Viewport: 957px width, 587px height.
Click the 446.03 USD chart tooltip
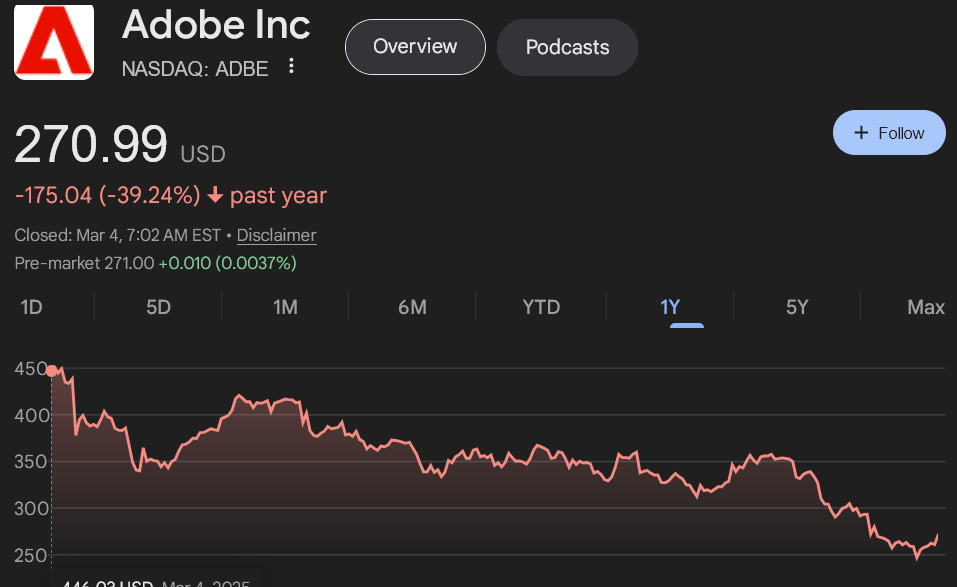pos(155,581)
